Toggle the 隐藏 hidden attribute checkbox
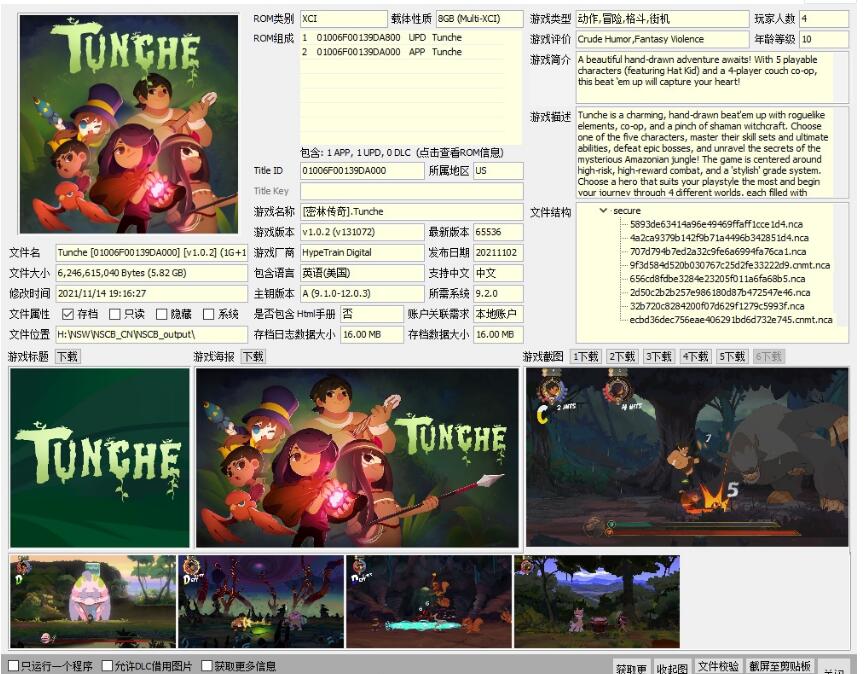Image resolution: width=866 pixels, height=674 pixels. [161, 314]
